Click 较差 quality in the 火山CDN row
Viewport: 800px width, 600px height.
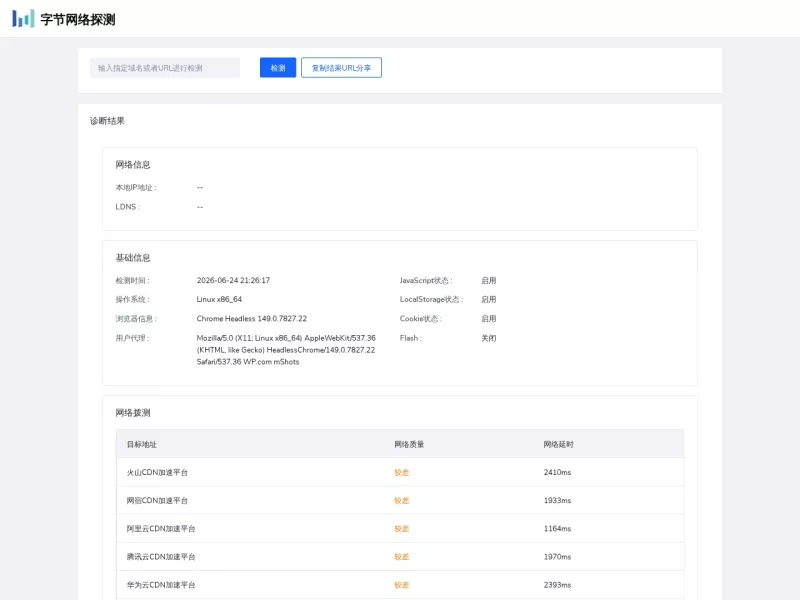point(402,472)
